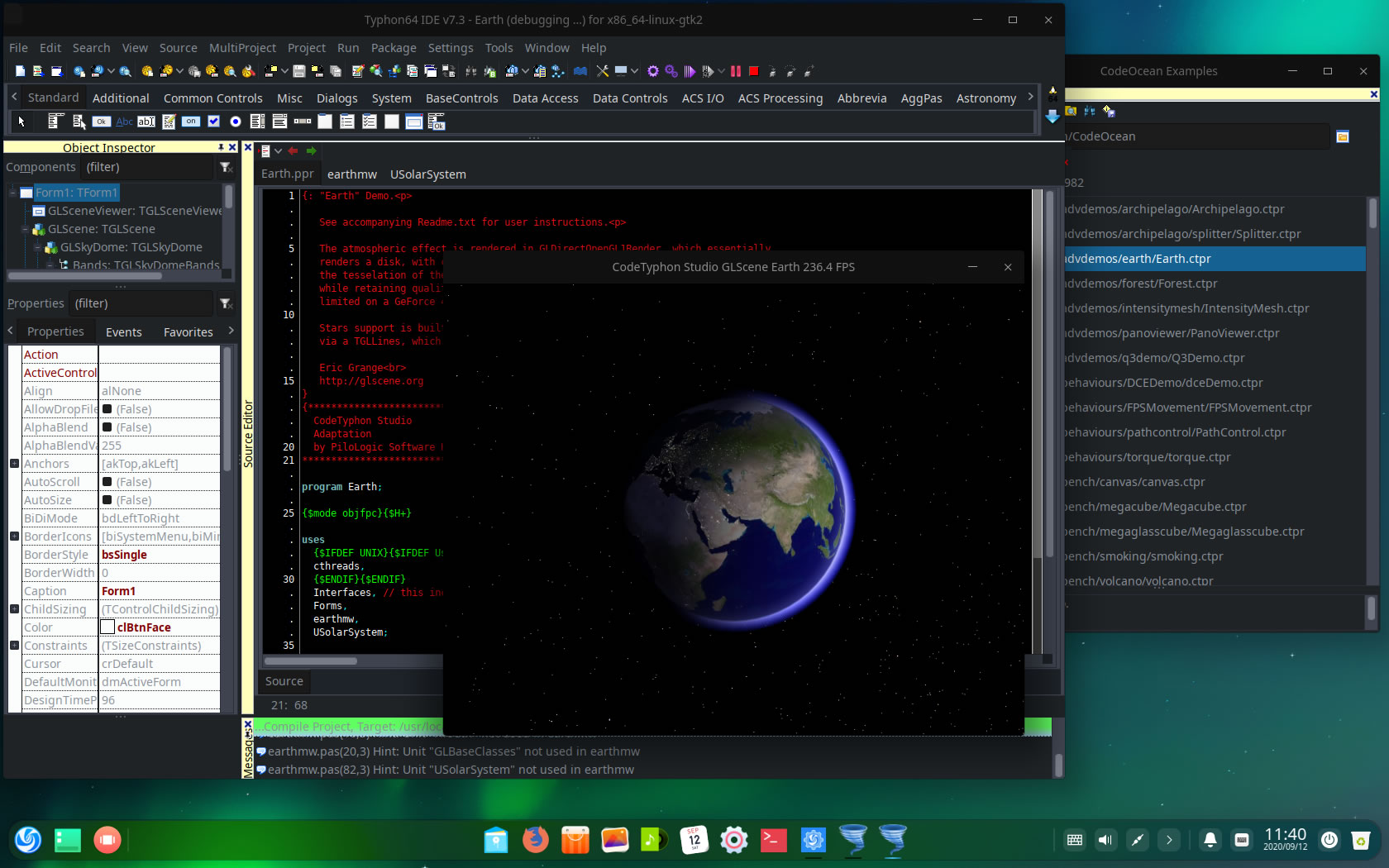Click the power button in system tray
This screenshot has height=868, width=1389.
pos(1329,840)
